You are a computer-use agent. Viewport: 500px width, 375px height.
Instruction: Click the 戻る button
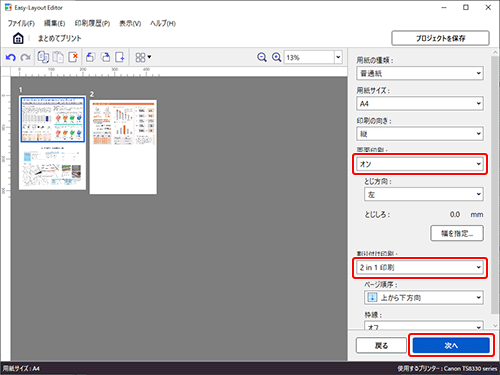pyautogui.click(x=381, y=346)
